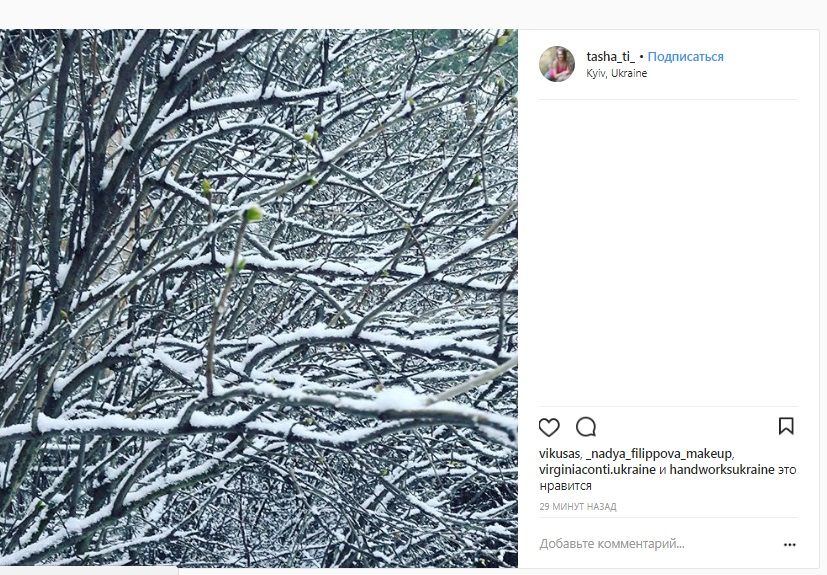This screenshot has width=827, height=575.
Task: Click the bullet separator before Подписаться
Action: pyautogui.click(x=641, y=57)
